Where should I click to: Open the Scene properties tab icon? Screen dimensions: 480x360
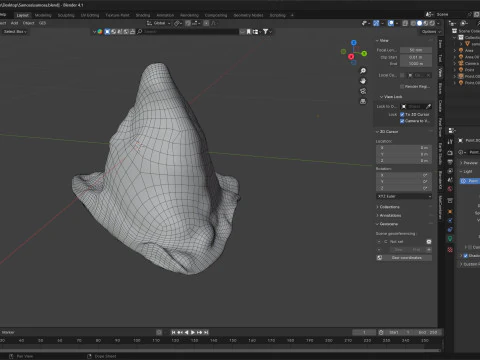[x=450, y=180]
